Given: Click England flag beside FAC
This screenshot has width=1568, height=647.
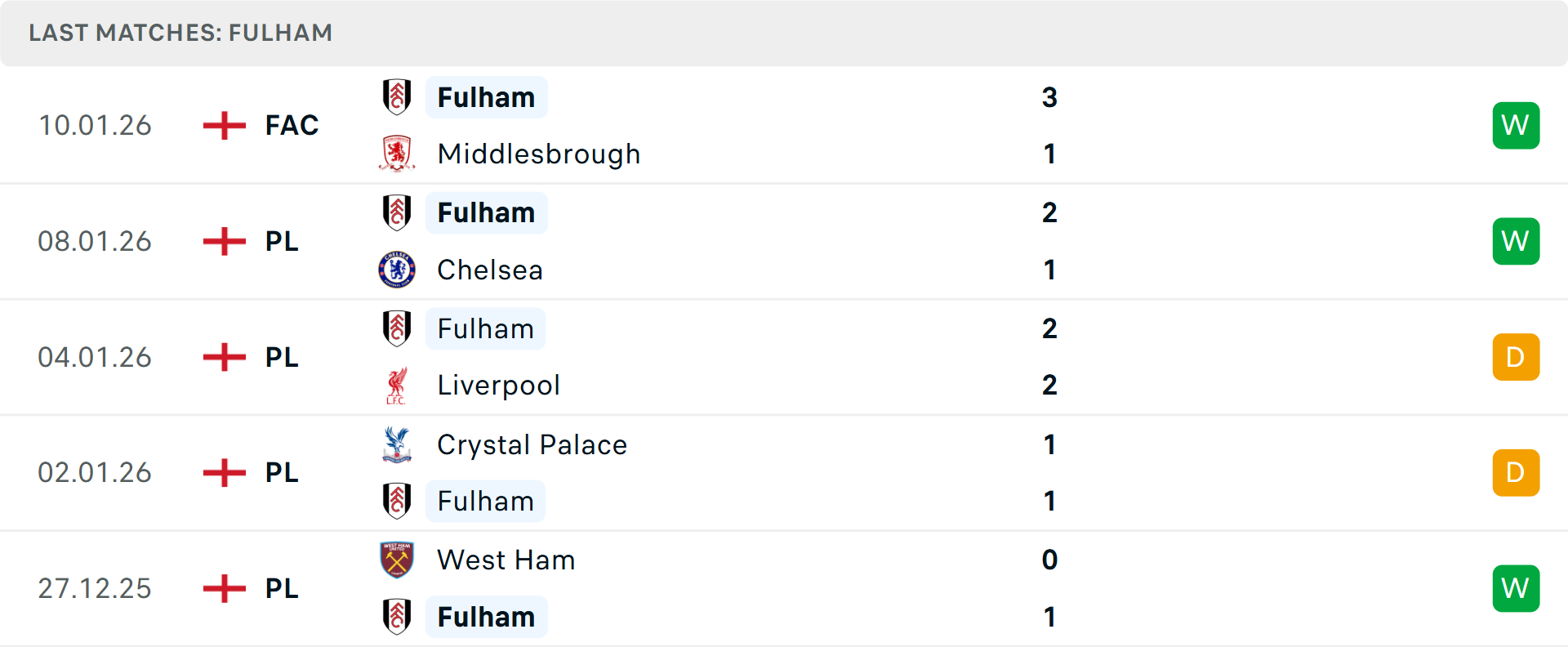Looking at the screenshot, I should click(x=224, y=126).
